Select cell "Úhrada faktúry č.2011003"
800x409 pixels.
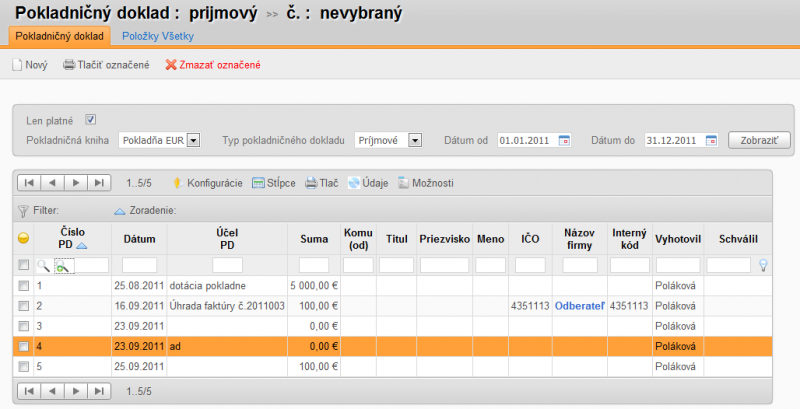(227, 306)
